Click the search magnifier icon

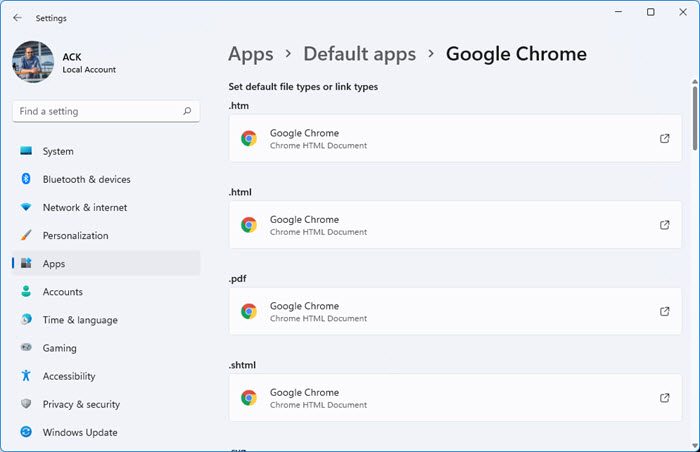click(187, 112)
